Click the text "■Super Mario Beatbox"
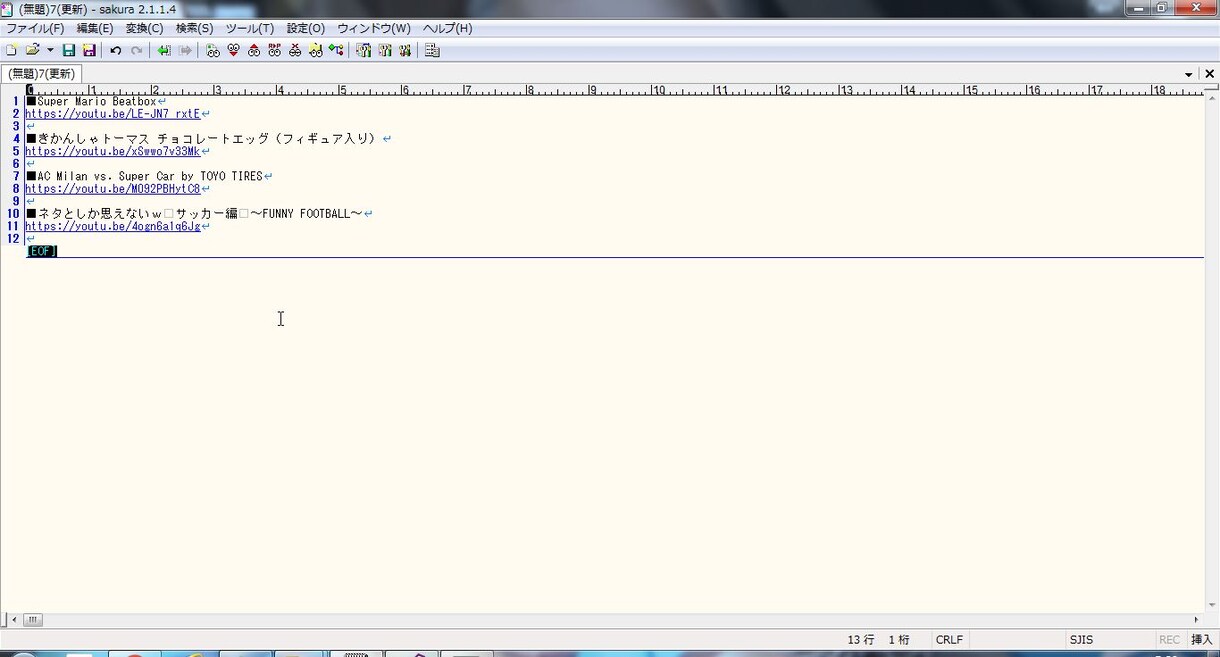 [x=91, y=101]
